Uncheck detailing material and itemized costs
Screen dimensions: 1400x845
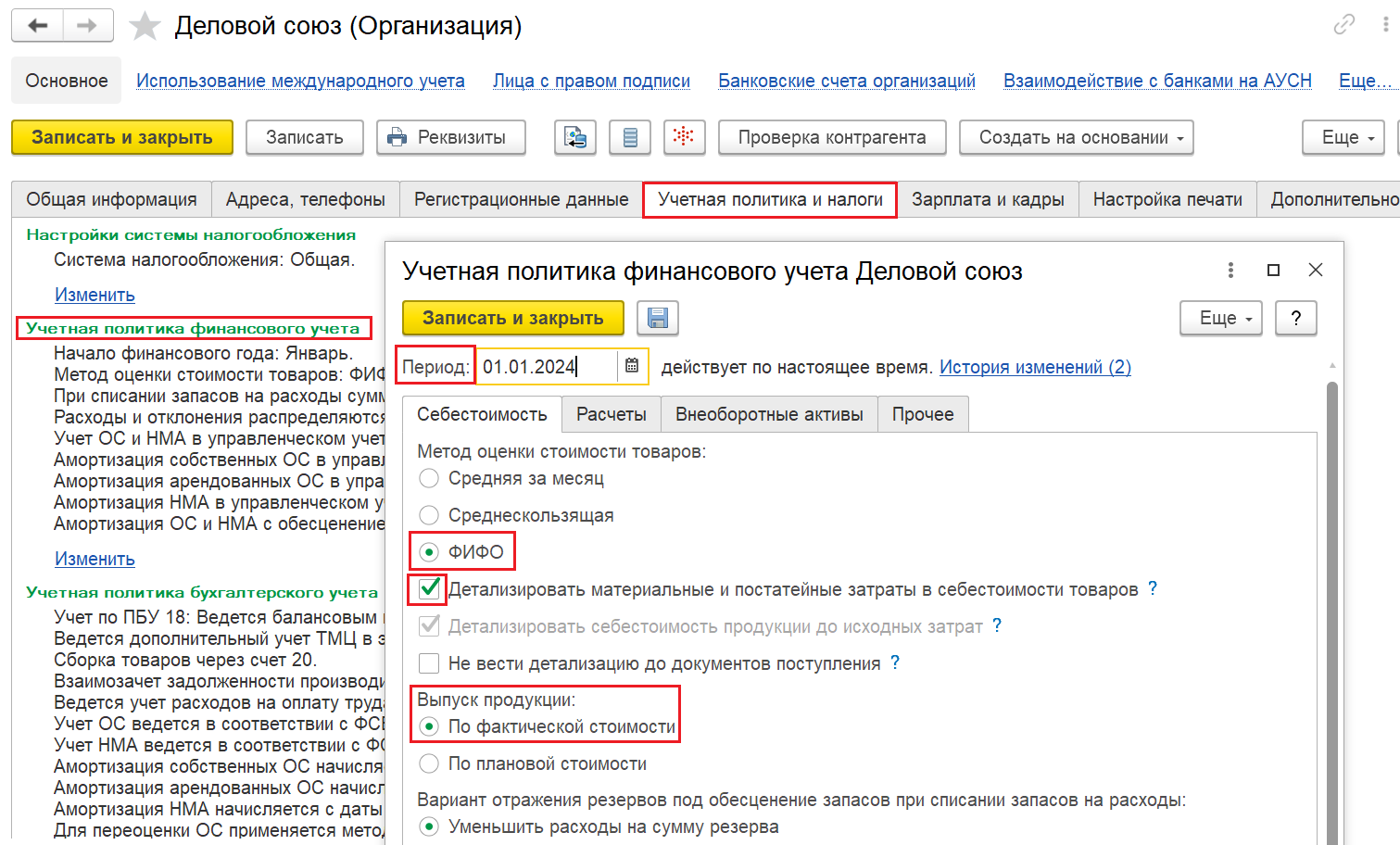tap(429, 588)
